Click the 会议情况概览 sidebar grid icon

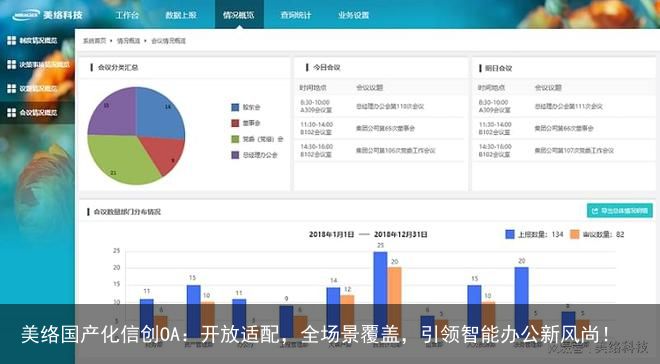tap(12, 112)
